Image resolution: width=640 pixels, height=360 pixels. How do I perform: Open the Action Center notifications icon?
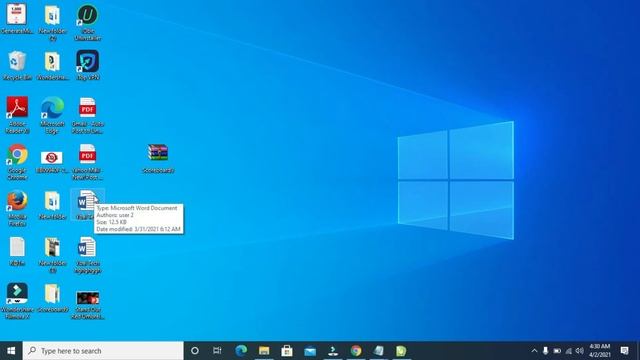click(x=624, y=351)
